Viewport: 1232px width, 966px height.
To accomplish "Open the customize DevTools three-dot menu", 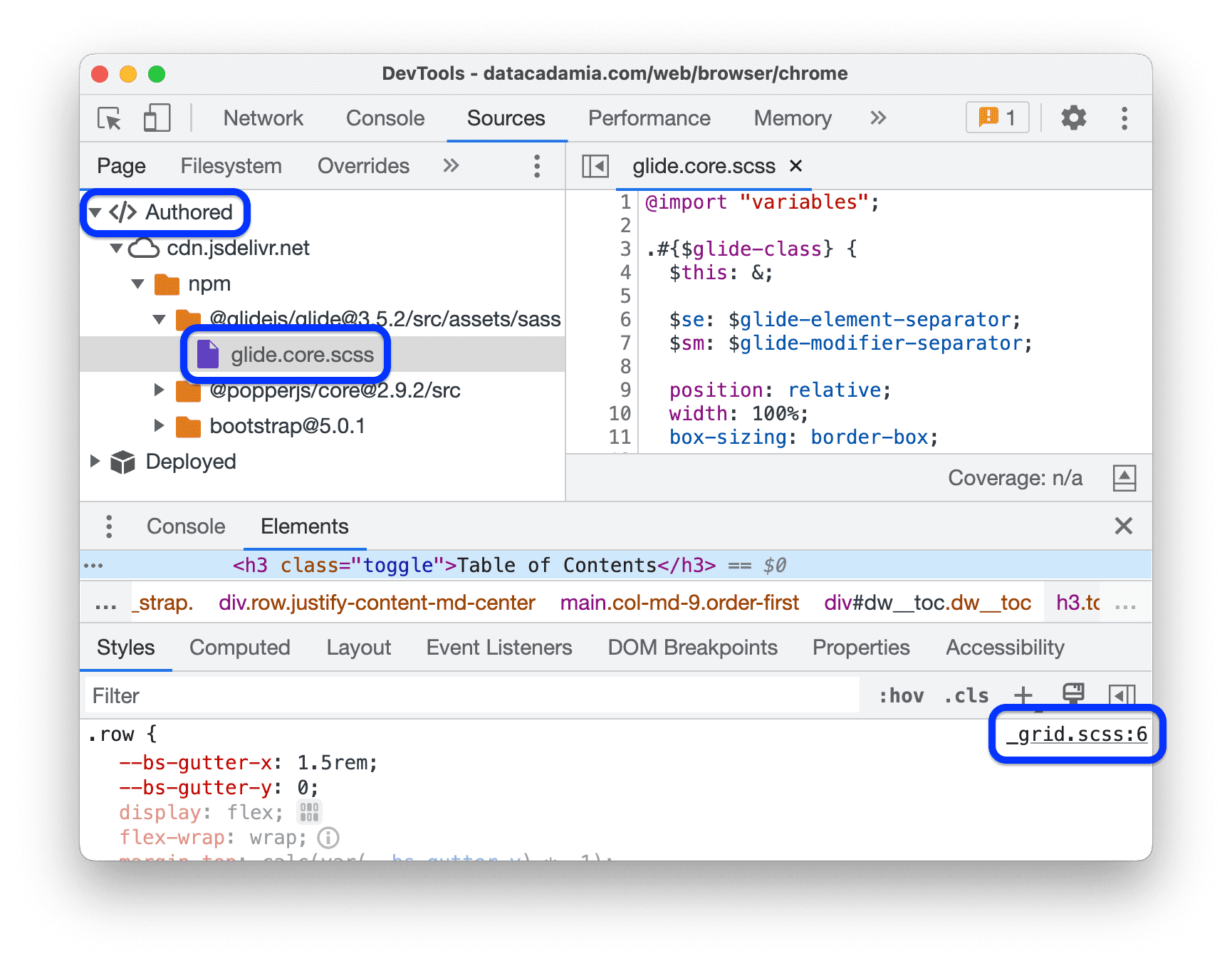I will (x=1124, y=118).
